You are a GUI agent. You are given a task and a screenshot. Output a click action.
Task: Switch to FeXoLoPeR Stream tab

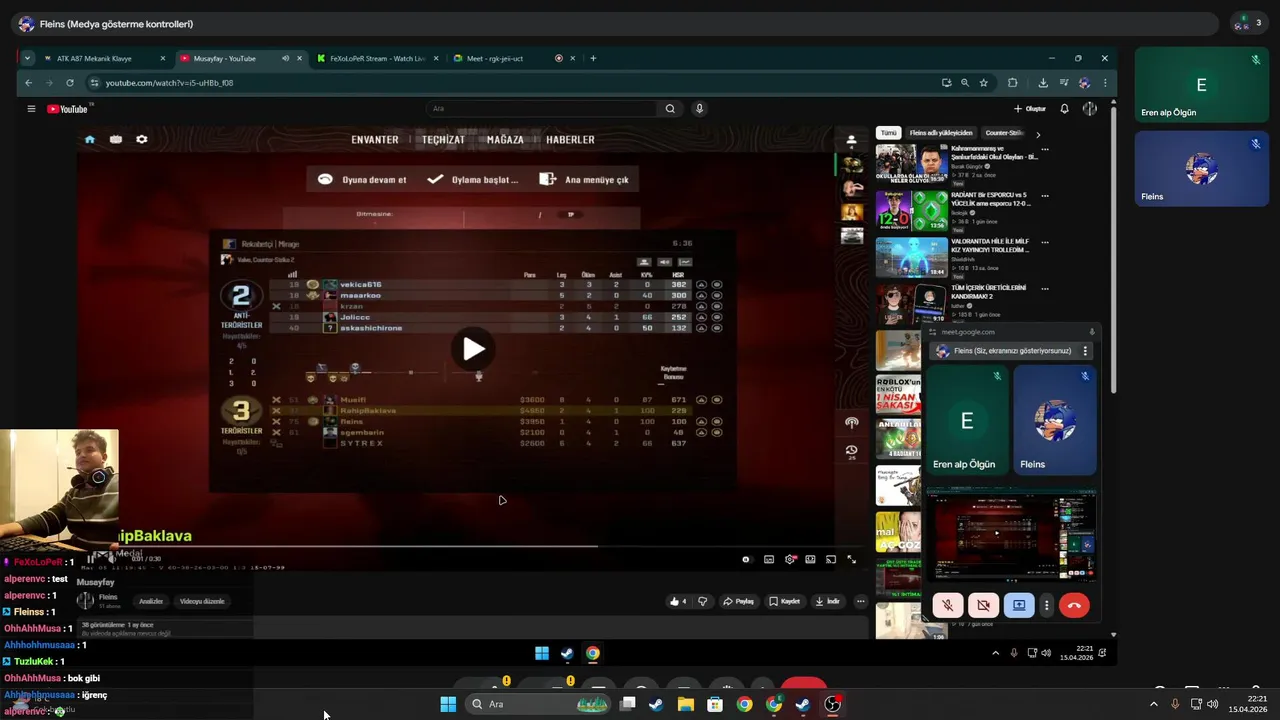point(377,58)
